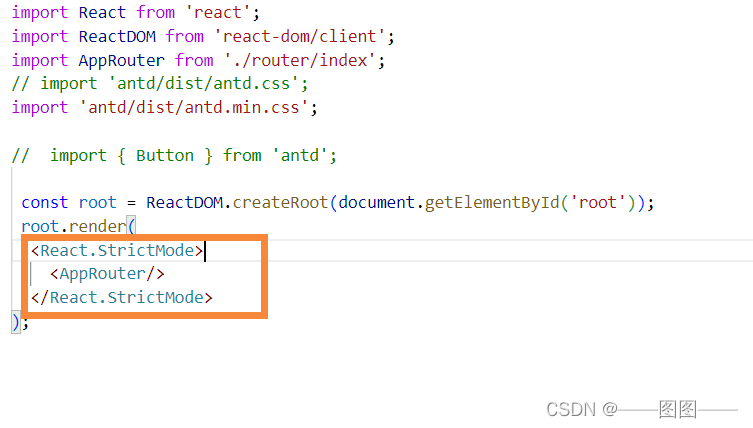The image size is (753, 428).
Task: Click the 'antd/dist/antd.min.css' import string
Action: (194, 108)
